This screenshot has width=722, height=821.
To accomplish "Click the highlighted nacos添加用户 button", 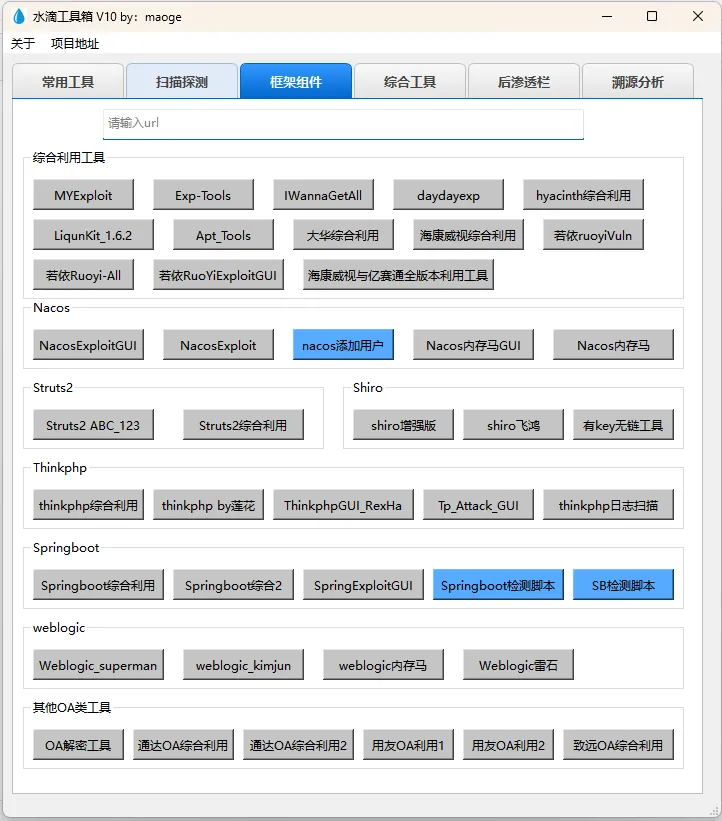I will click(x=343, y=345).
